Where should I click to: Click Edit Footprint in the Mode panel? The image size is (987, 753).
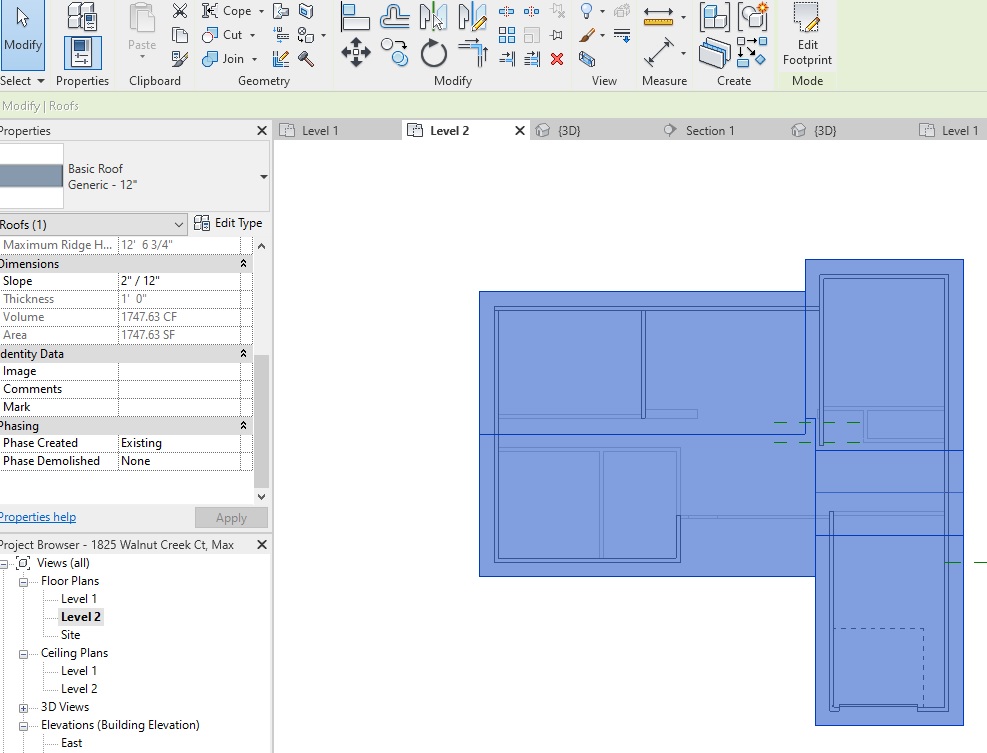[806, 38]
